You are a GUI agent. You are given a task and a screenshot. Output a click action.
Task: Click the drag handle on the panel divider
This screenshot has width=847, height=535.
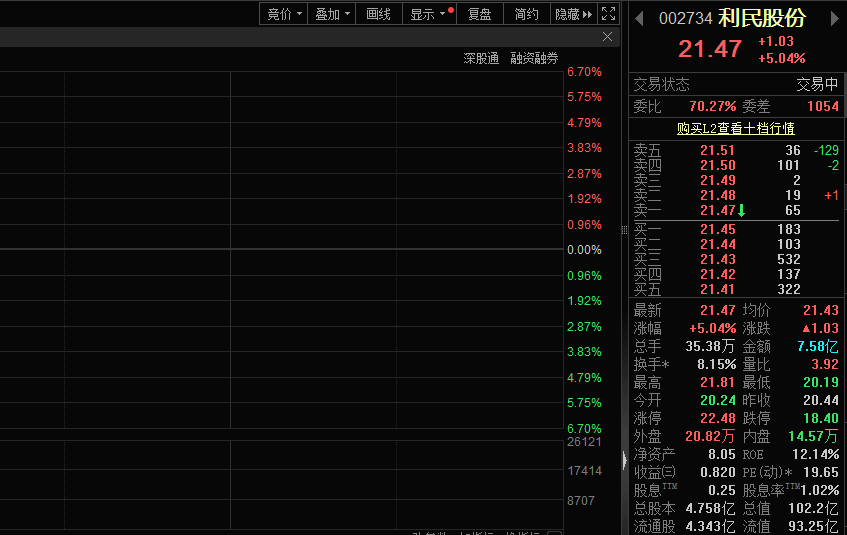point(625,230)
